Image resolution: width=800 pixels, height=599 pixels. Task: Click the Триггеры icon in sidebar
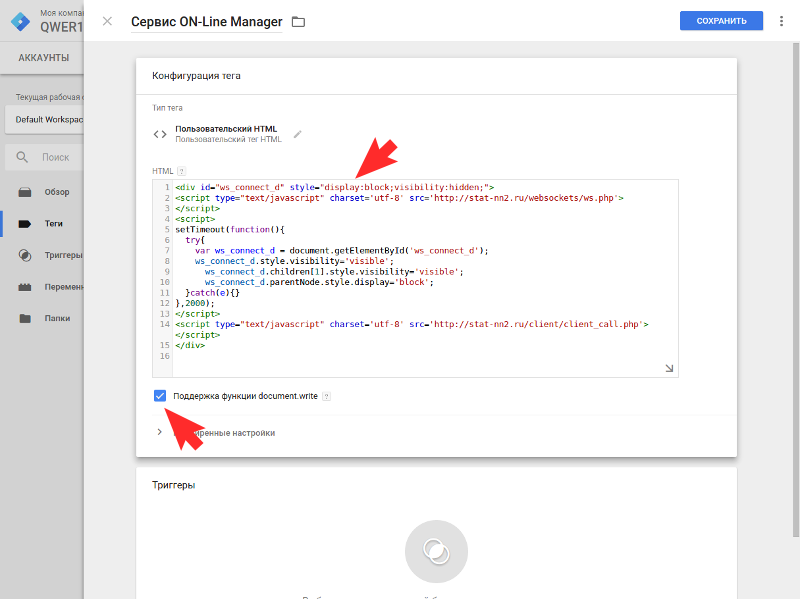[25, 255]
